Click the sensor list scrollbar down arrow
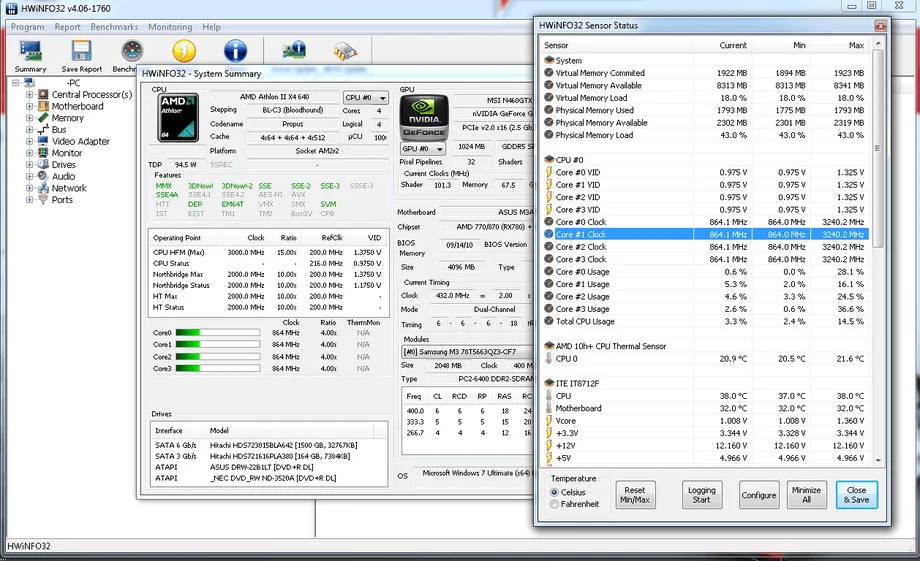This screenshot has width=920, height=561. pos(878,461)
